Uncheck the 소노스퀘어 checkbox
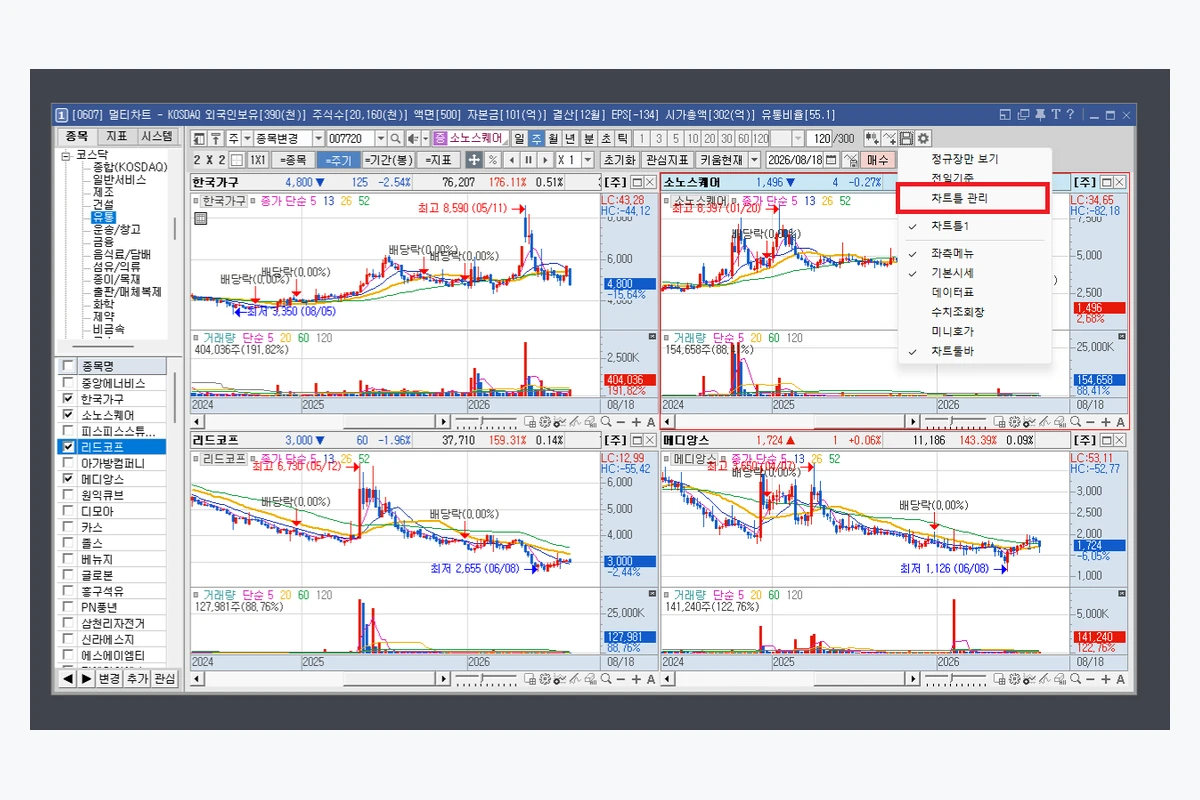This screenshot has width=1200, height=800. point(68,415)
